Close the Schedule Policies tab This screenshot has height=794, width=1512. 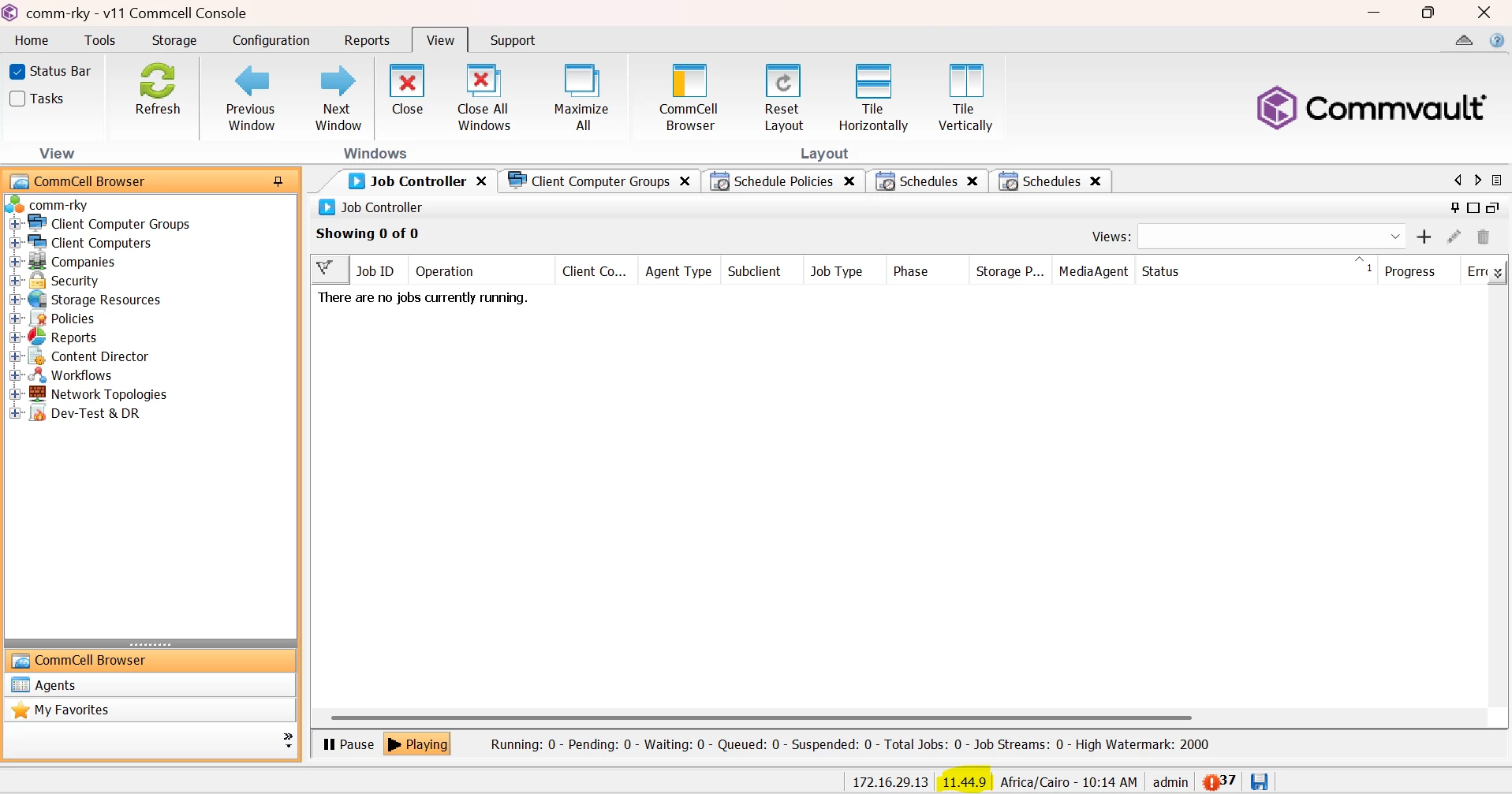(x=849, y=181)
